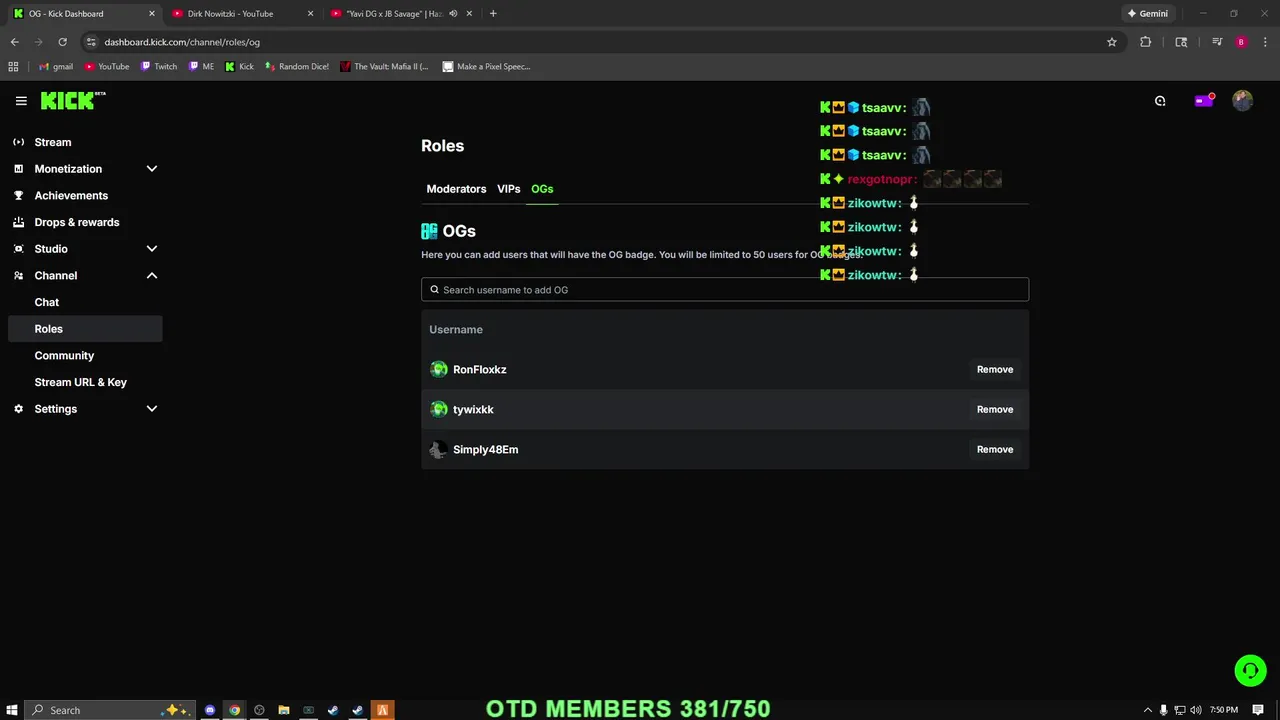Open the Twitch bookmark

pos(159,67)
